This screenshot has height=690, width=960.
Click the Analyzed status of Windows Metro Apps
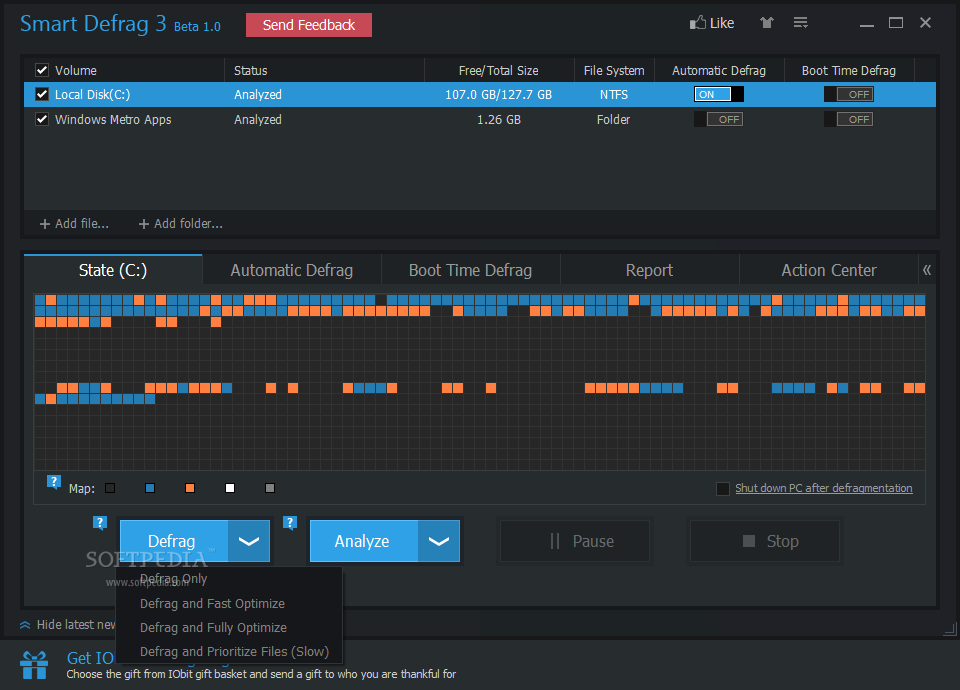[258, 120]
